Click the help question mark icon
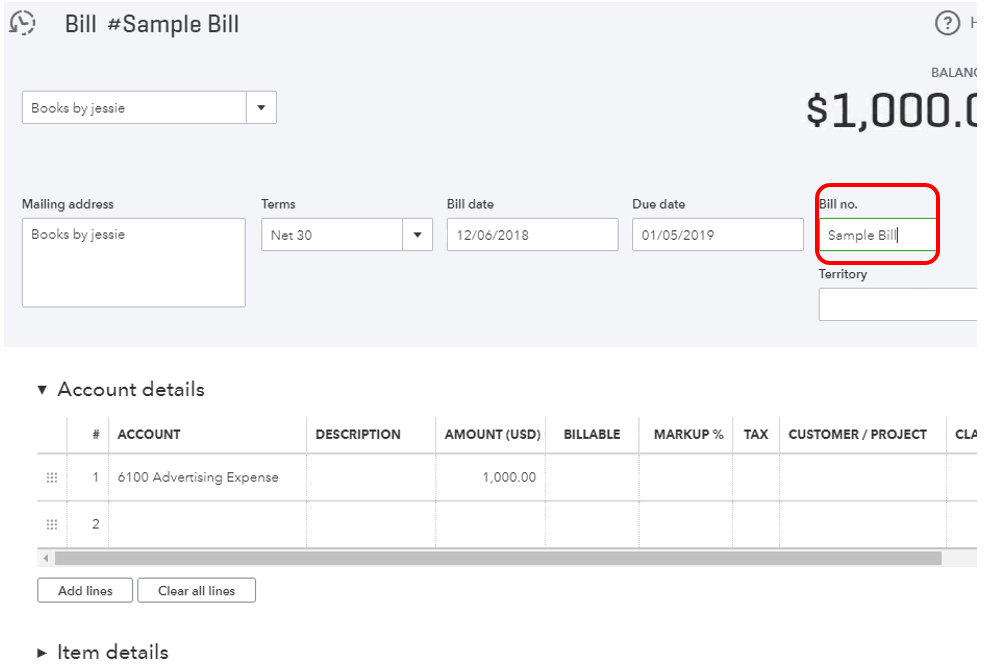984x669 pixels. tap(946, 23)
